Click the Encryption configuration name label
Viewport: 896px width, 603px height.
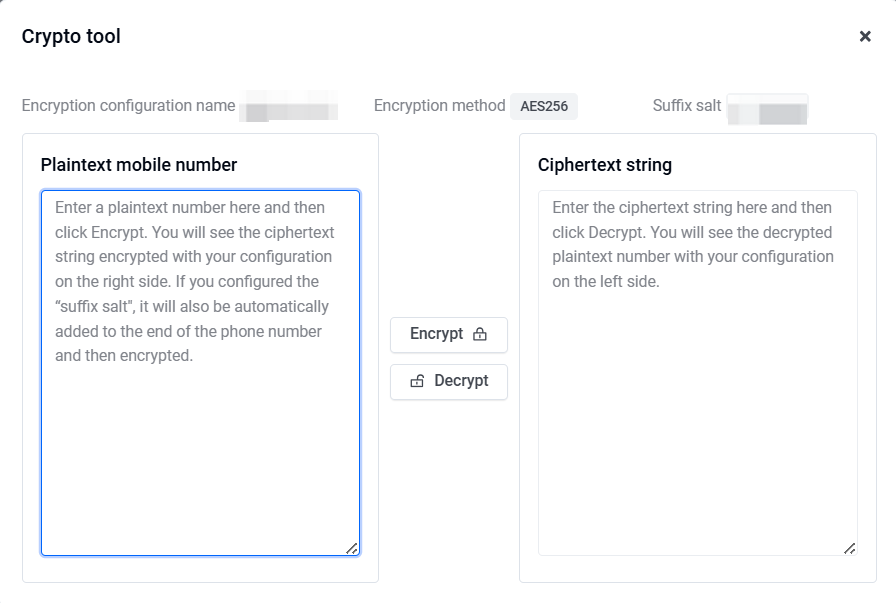129,106
